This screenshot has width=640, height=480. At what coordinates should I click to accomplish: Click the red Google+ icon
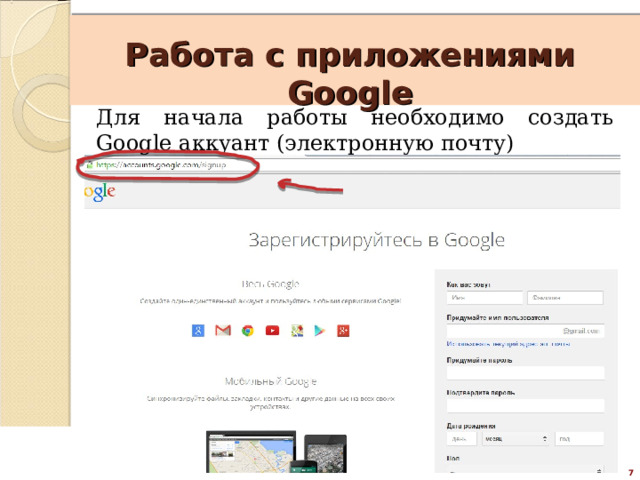pyautogui.click(x=343, y=331)
